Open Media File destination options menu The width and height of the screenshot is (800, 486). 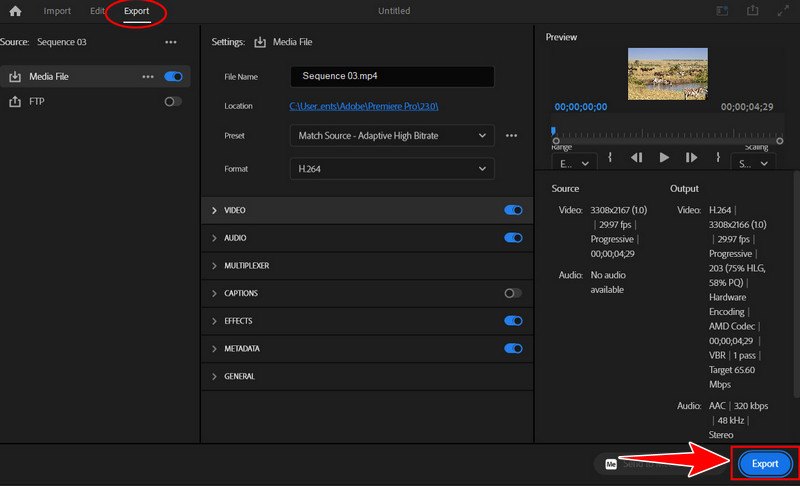[x=148, y=76]
